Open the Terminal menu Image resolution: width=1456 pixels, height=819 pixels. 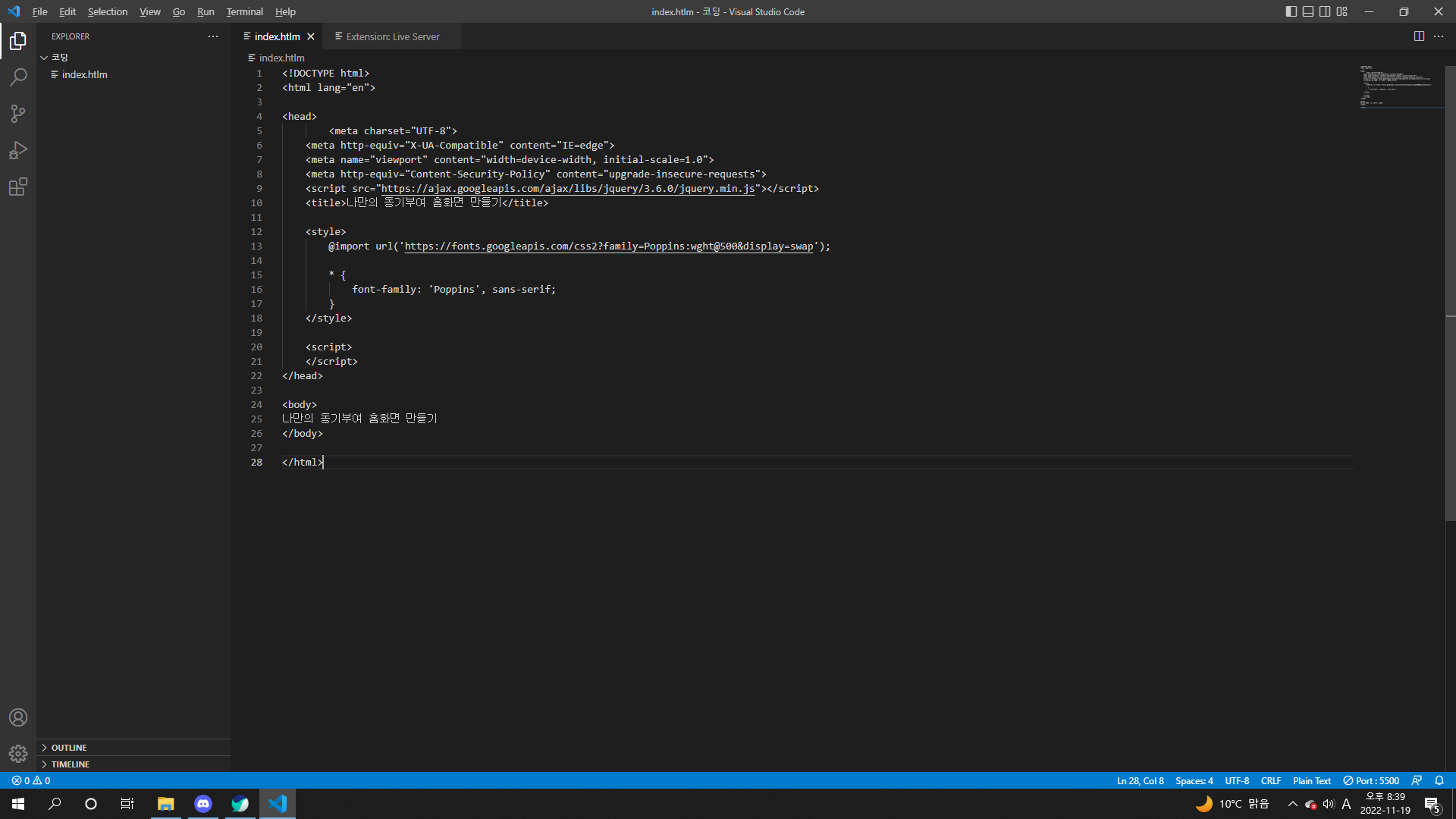pos(244,11)
